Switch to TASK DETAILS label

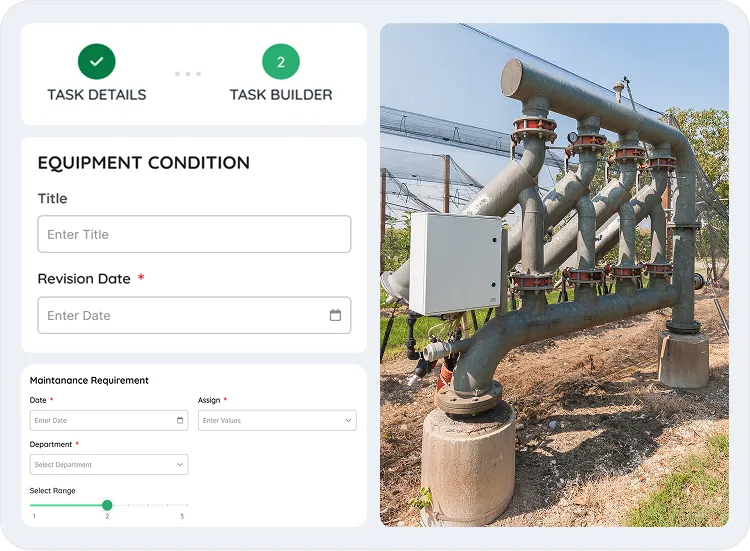(x=97, y=95)
